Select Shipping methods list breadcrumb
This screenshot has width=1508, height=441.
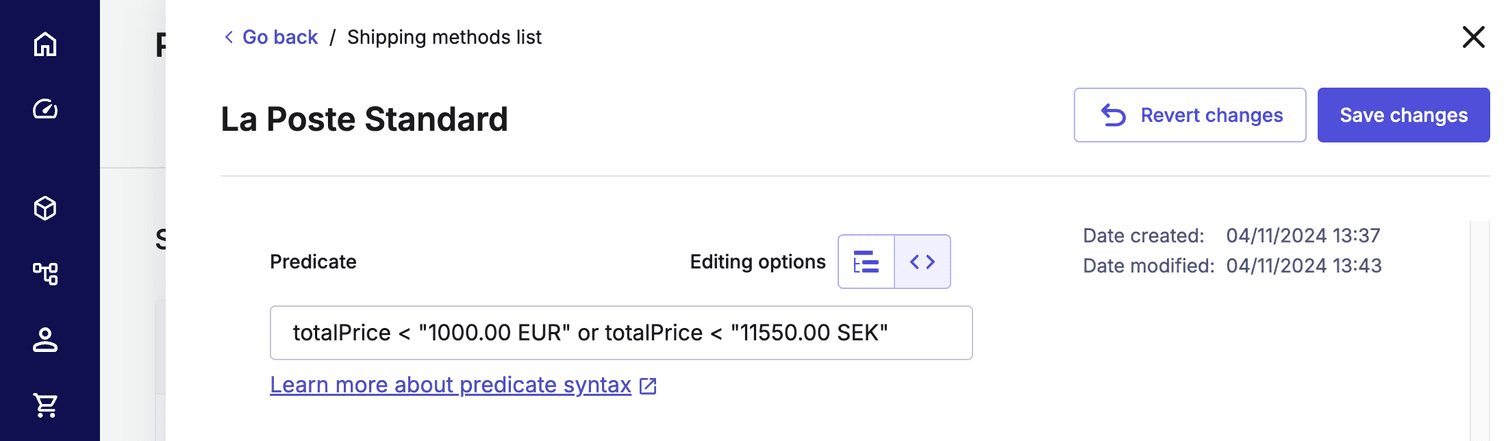click(444, 38)
